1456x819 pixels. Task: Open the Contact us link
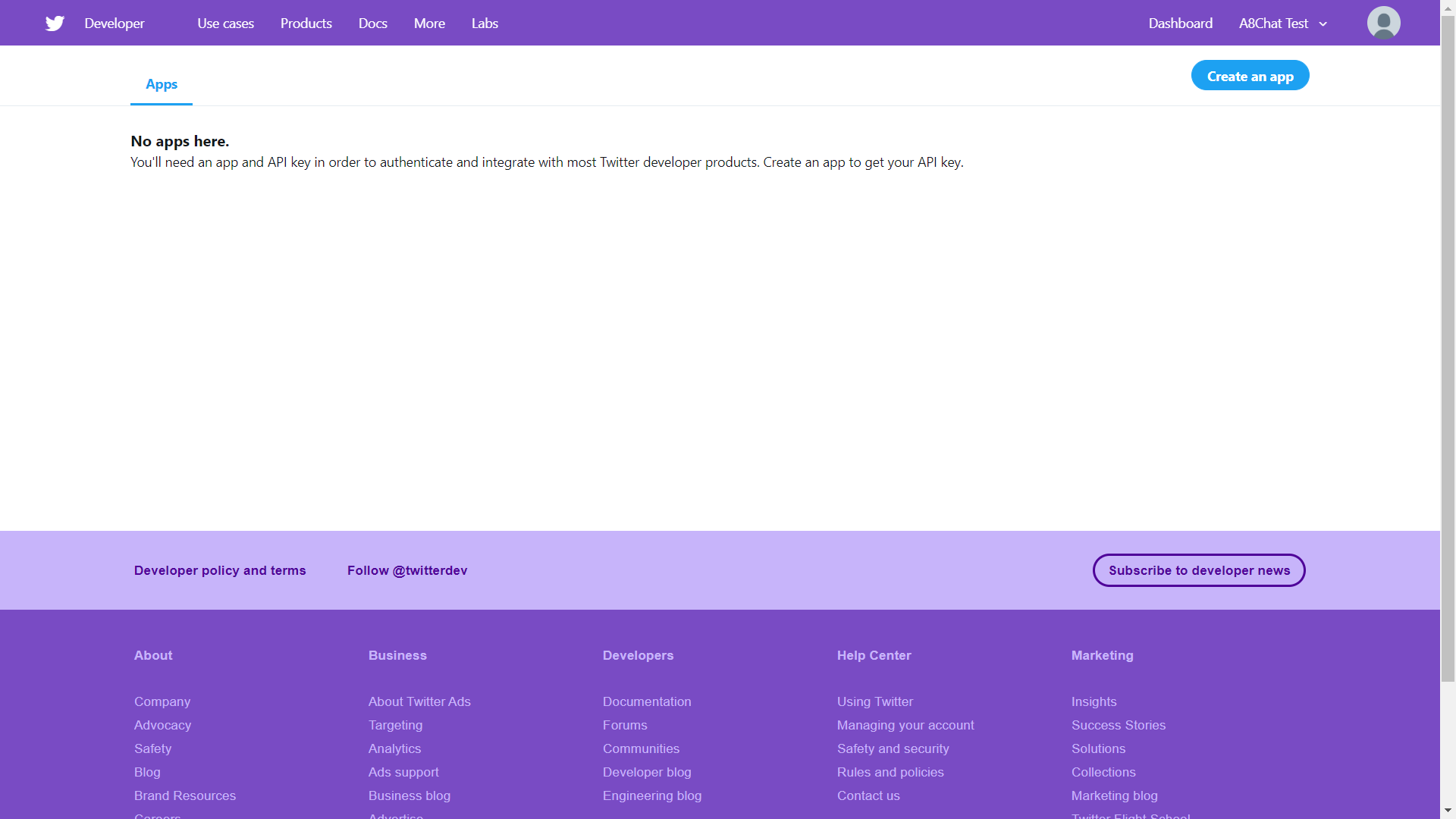pos(868,795)
